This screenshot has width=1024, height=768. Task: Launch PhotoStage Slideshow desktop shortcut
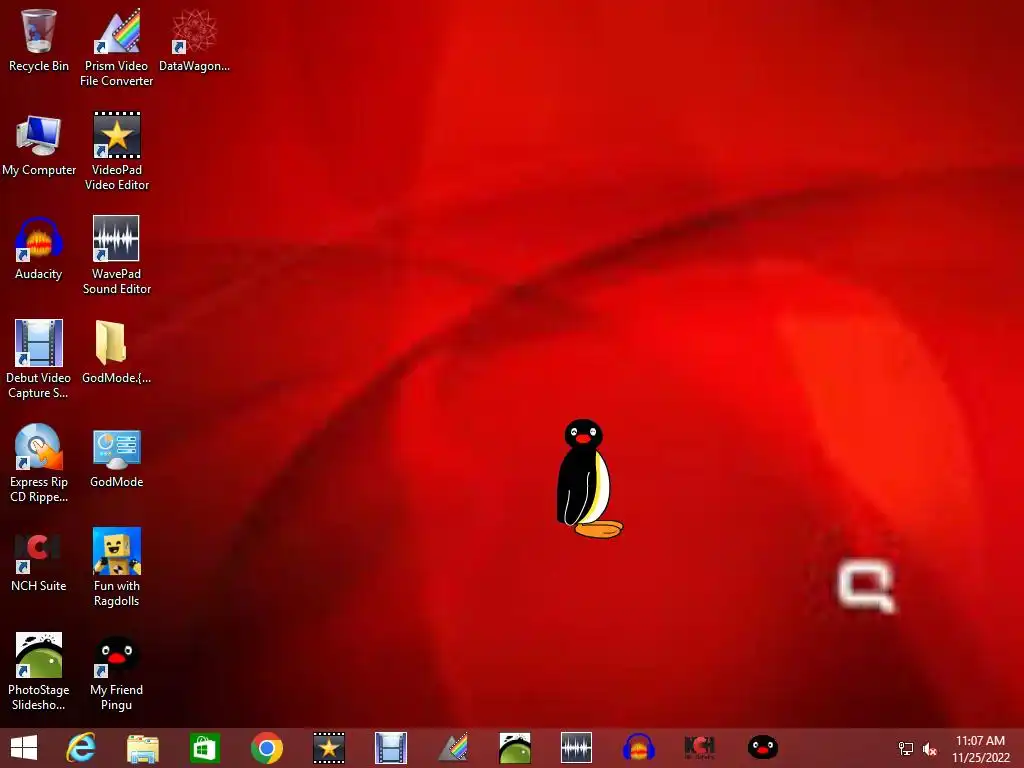(x=39, y=671)
